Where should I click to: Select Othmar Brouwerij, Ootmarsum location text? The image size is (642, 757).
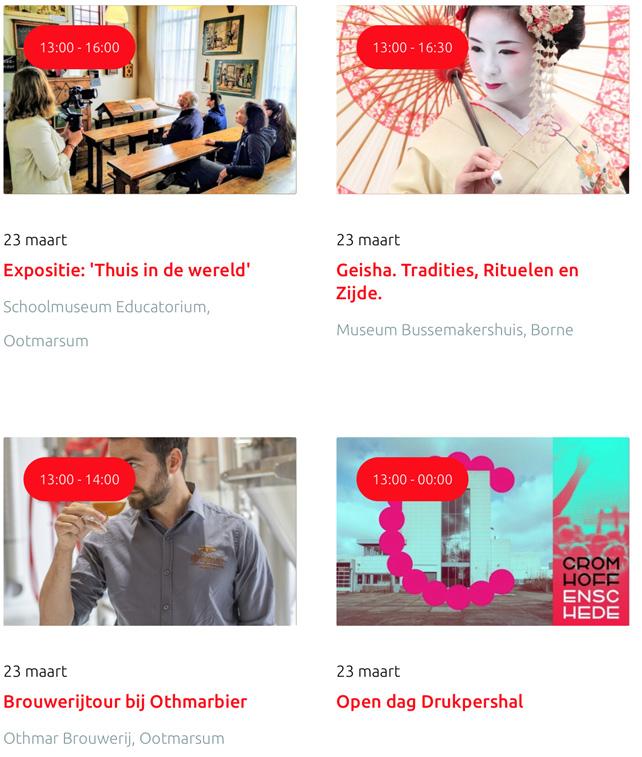(114, 738)
